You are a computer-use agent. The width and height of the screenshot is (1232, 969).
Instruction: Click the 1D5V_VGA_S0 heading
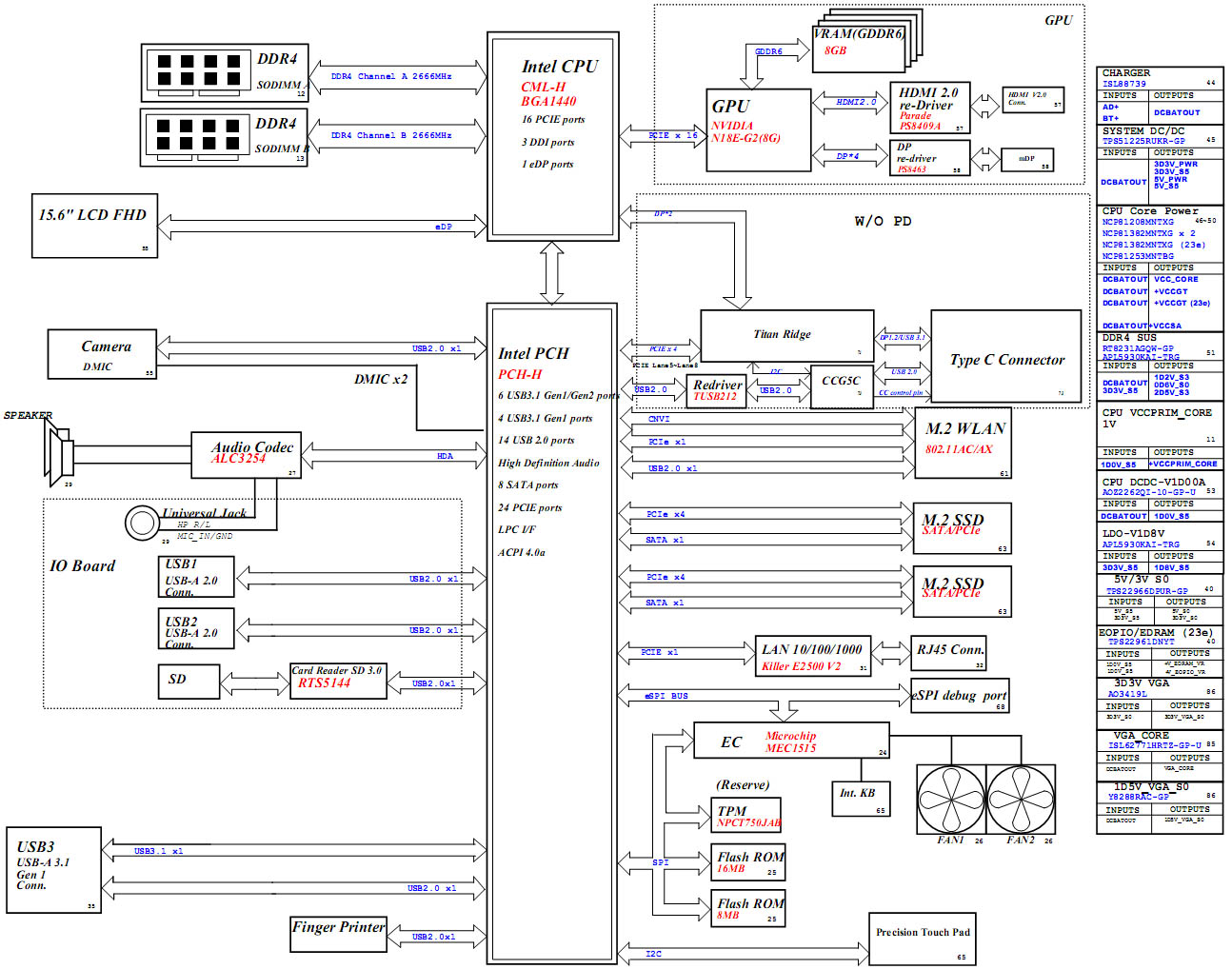(1151, 786)
